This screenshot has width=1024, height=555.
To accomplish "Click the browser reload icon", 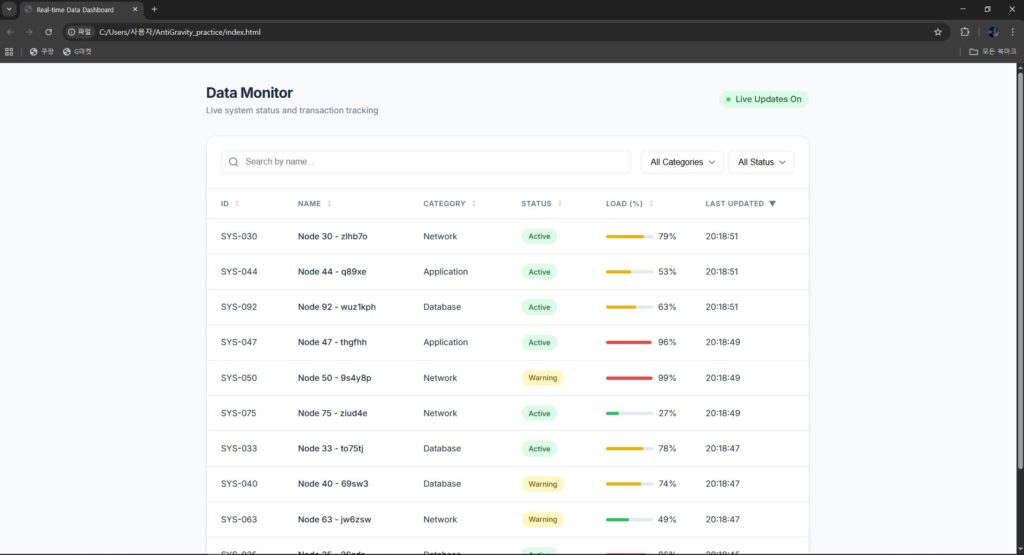I will click(x=48, y=32).
